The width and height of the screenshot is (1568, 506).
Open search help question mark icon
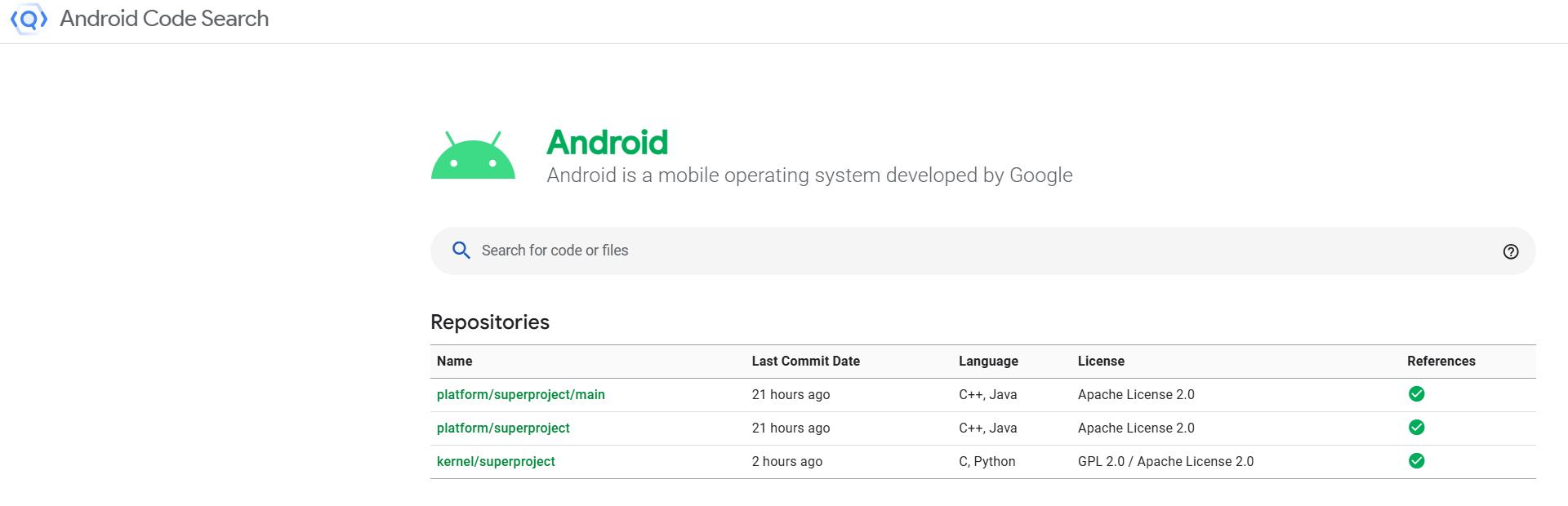point(1511,251)
